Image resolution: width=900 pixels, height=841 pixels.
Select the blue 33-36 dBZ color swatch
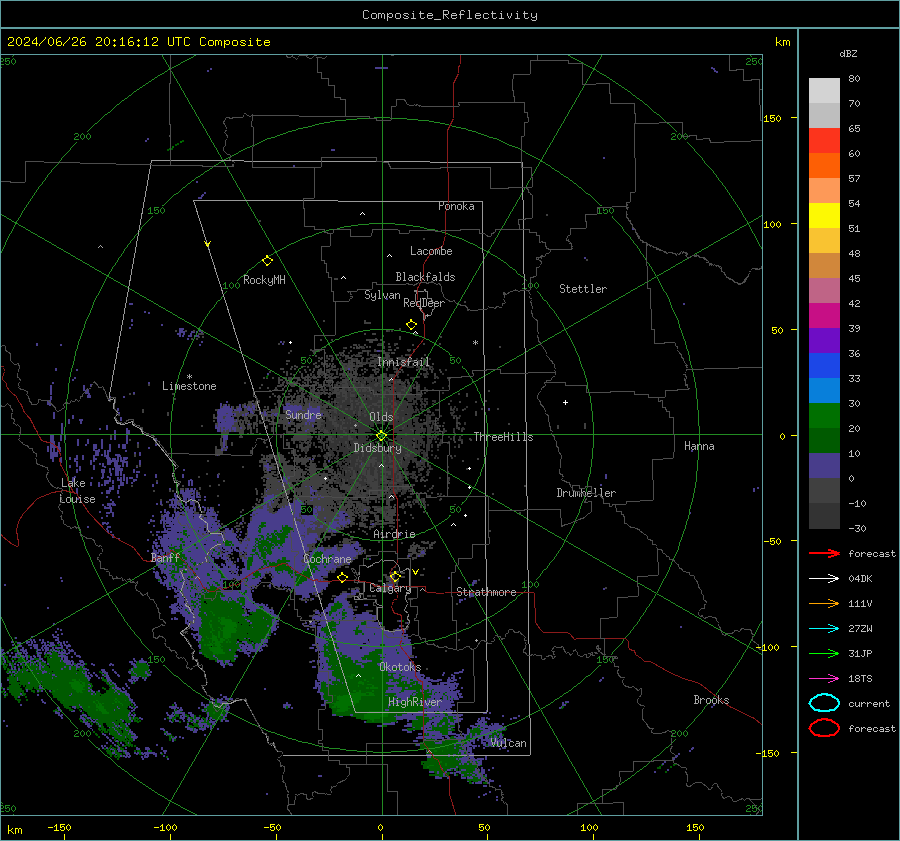pos(824,366)
